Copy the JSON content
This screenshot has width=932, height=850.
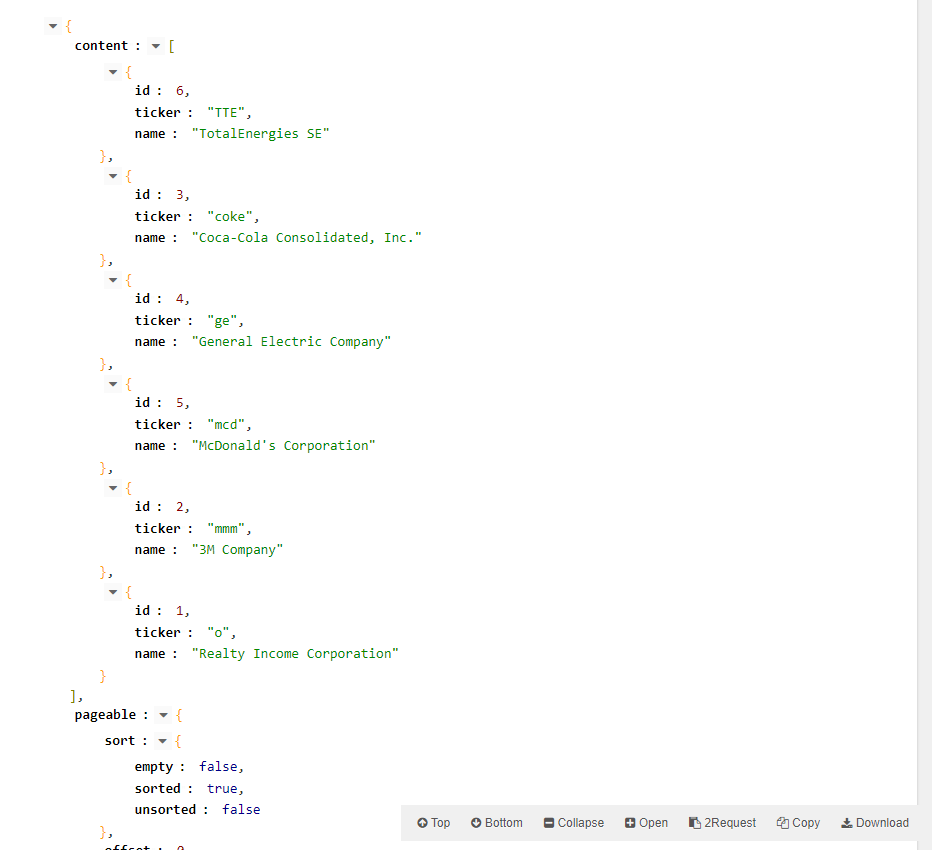pyautogui.click(x=798, y=823)
